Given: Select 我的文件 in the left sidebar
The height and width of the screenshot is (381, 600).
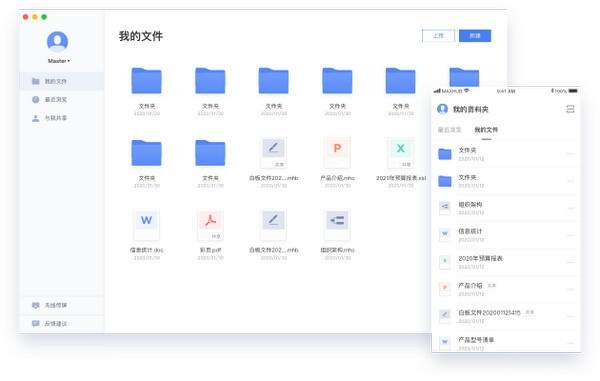Looking at the screenshot, I should pyautogui.click(x=62, y=81).
